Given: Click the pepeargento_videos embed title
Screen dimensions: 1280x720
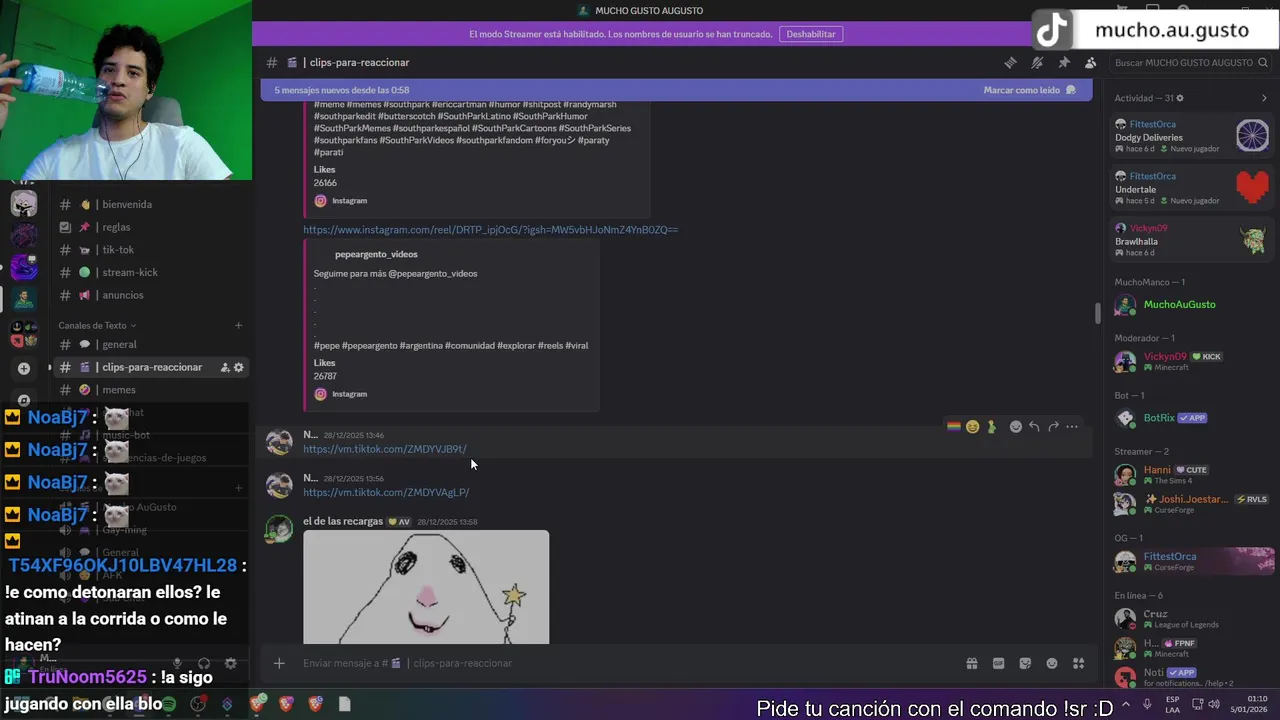Looking at the screenshot, I should 376,254.
